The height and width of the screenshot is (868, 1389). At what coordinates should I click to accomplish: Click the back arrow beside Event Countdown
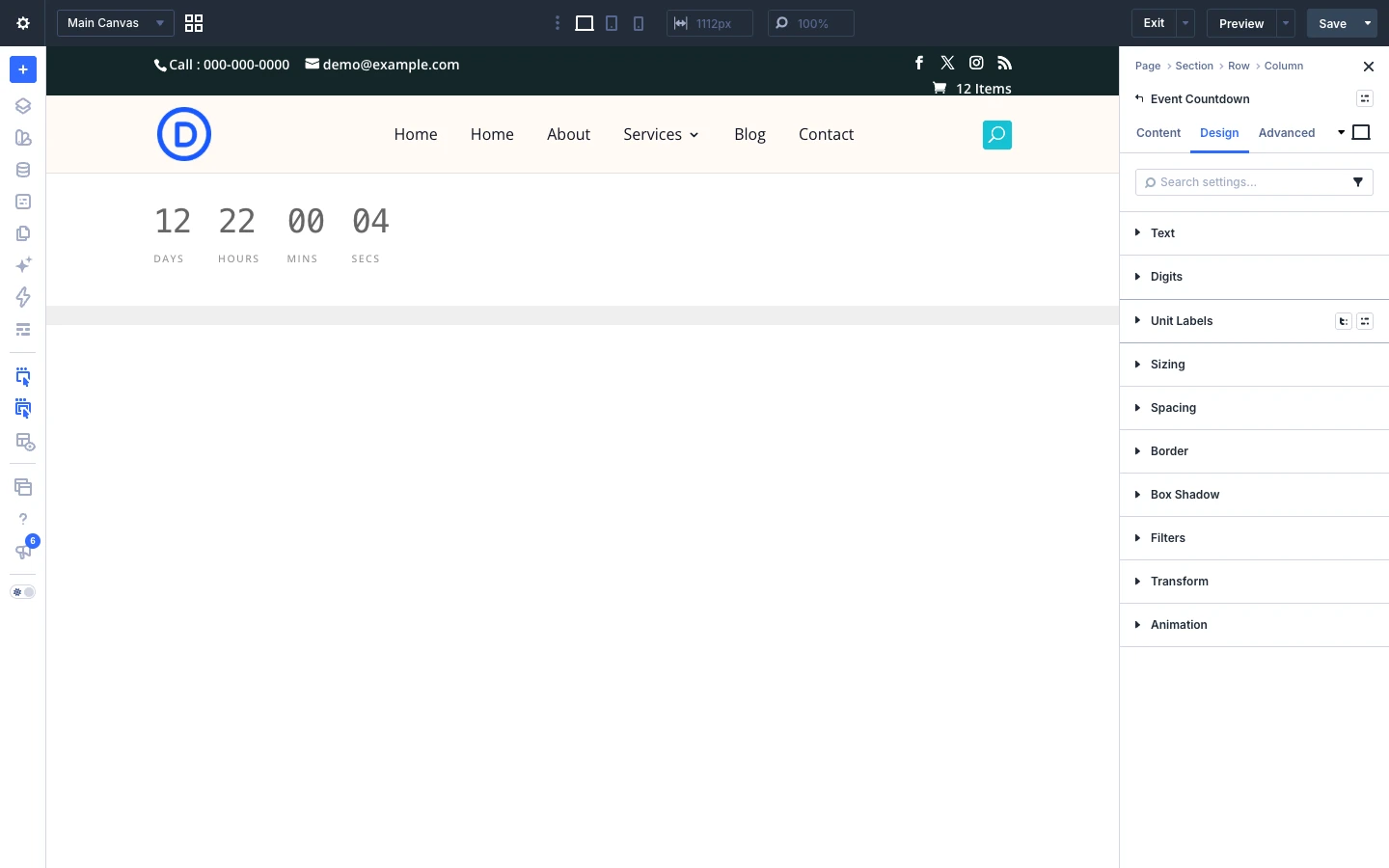click(x=1140, y=98)
